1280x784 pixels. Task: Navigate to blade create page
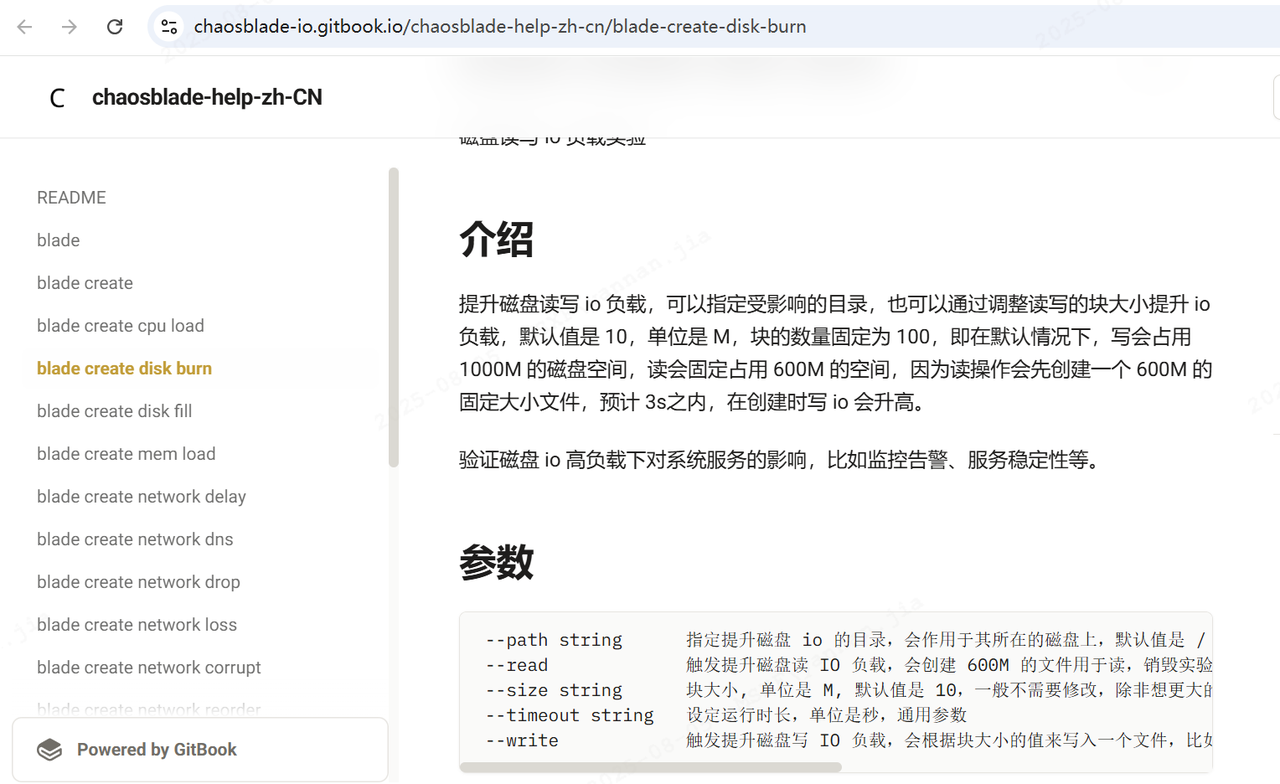click(85, 283)
